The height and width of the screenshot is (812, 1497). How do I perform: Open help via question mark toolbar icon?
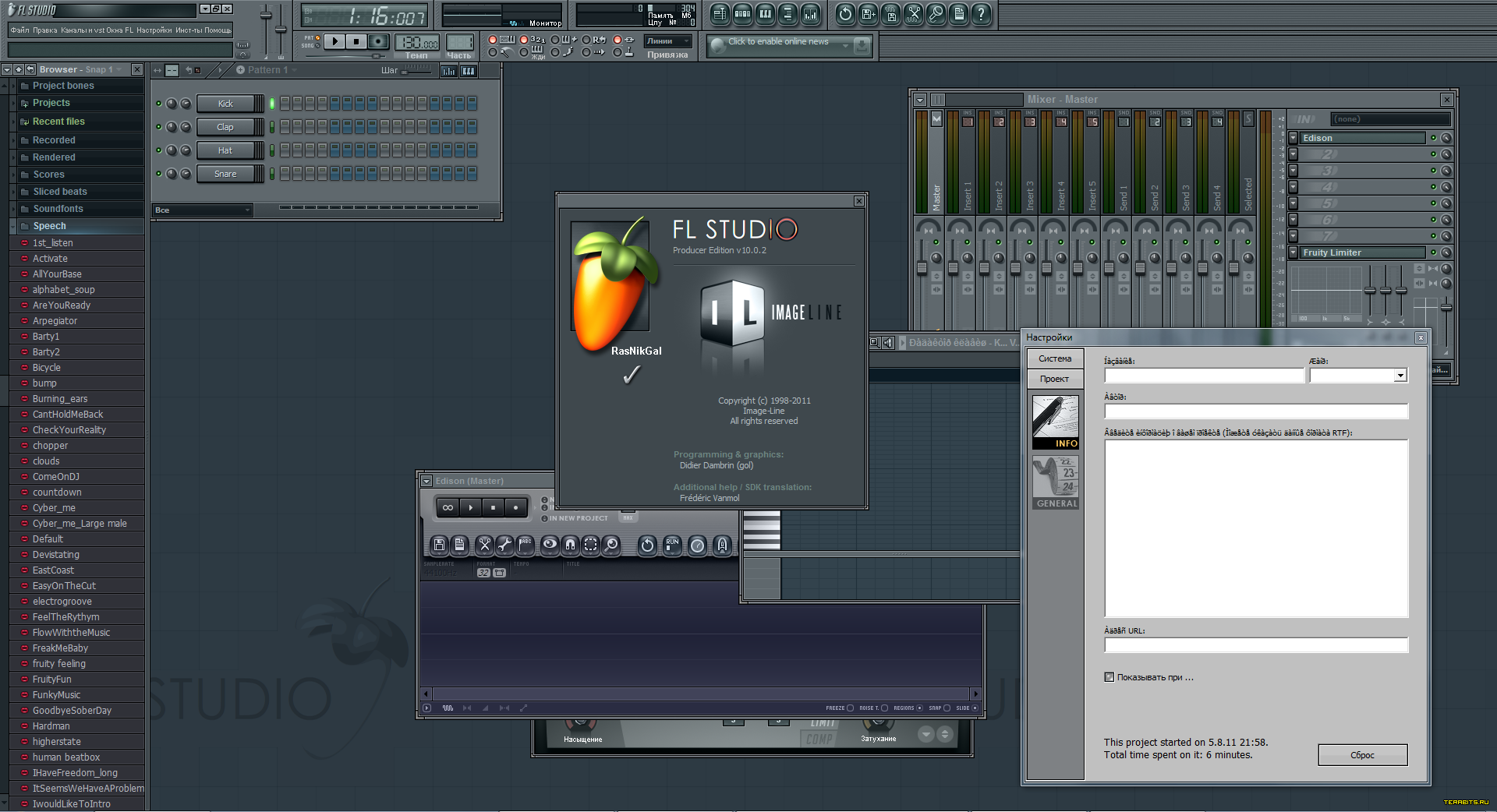(982, 14)
